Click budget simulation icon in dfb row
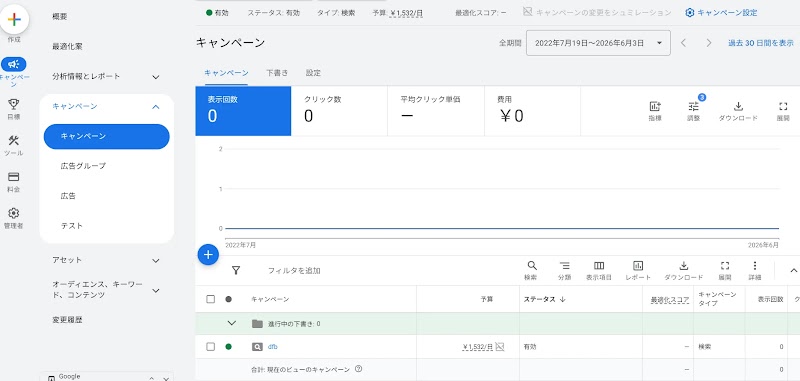This screenshot has width=800, height=381. (500, 347)
